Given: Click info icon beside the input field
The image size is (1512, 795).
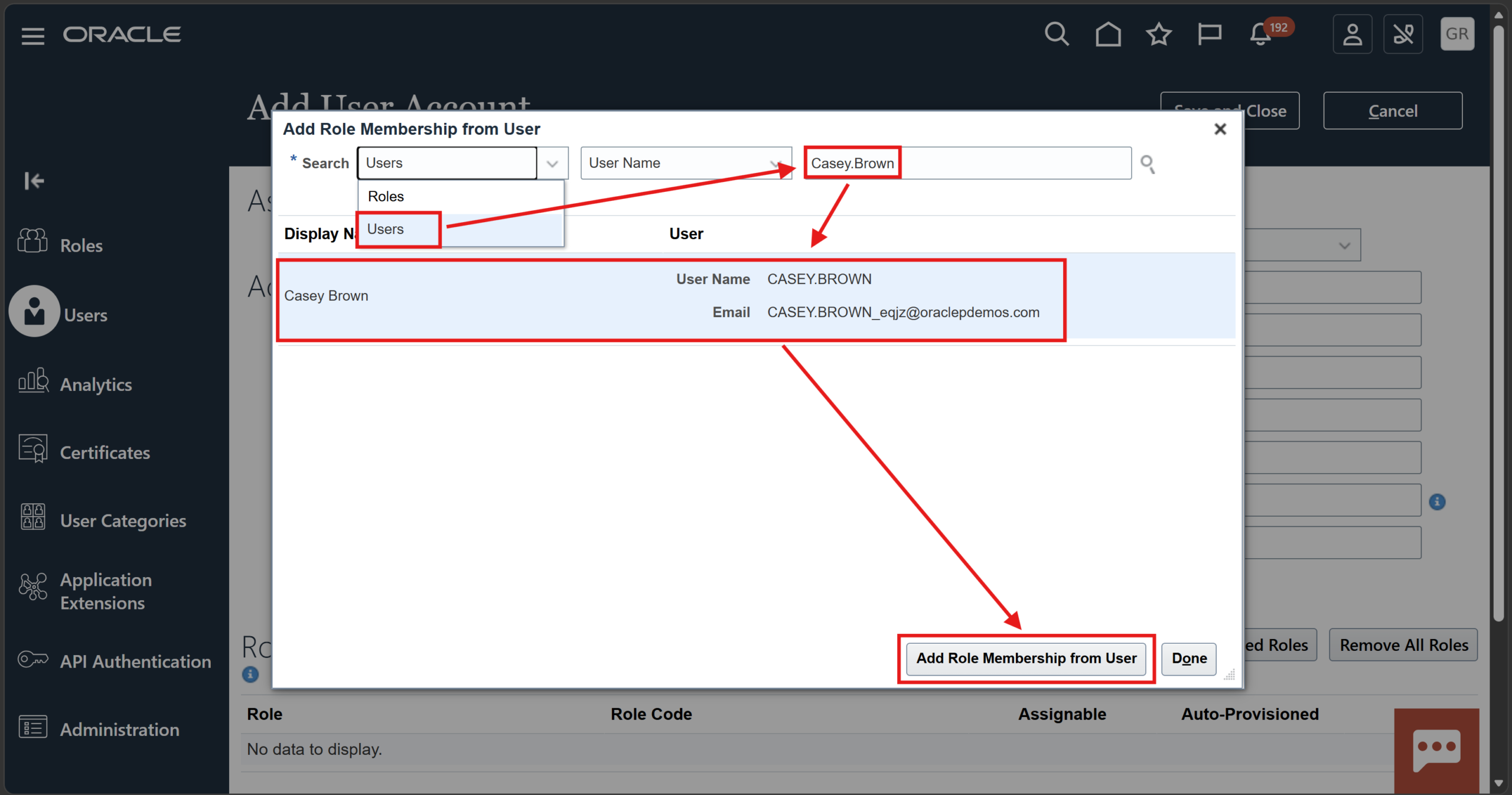Looking at the screenshot, I should tap(1437, 502).
